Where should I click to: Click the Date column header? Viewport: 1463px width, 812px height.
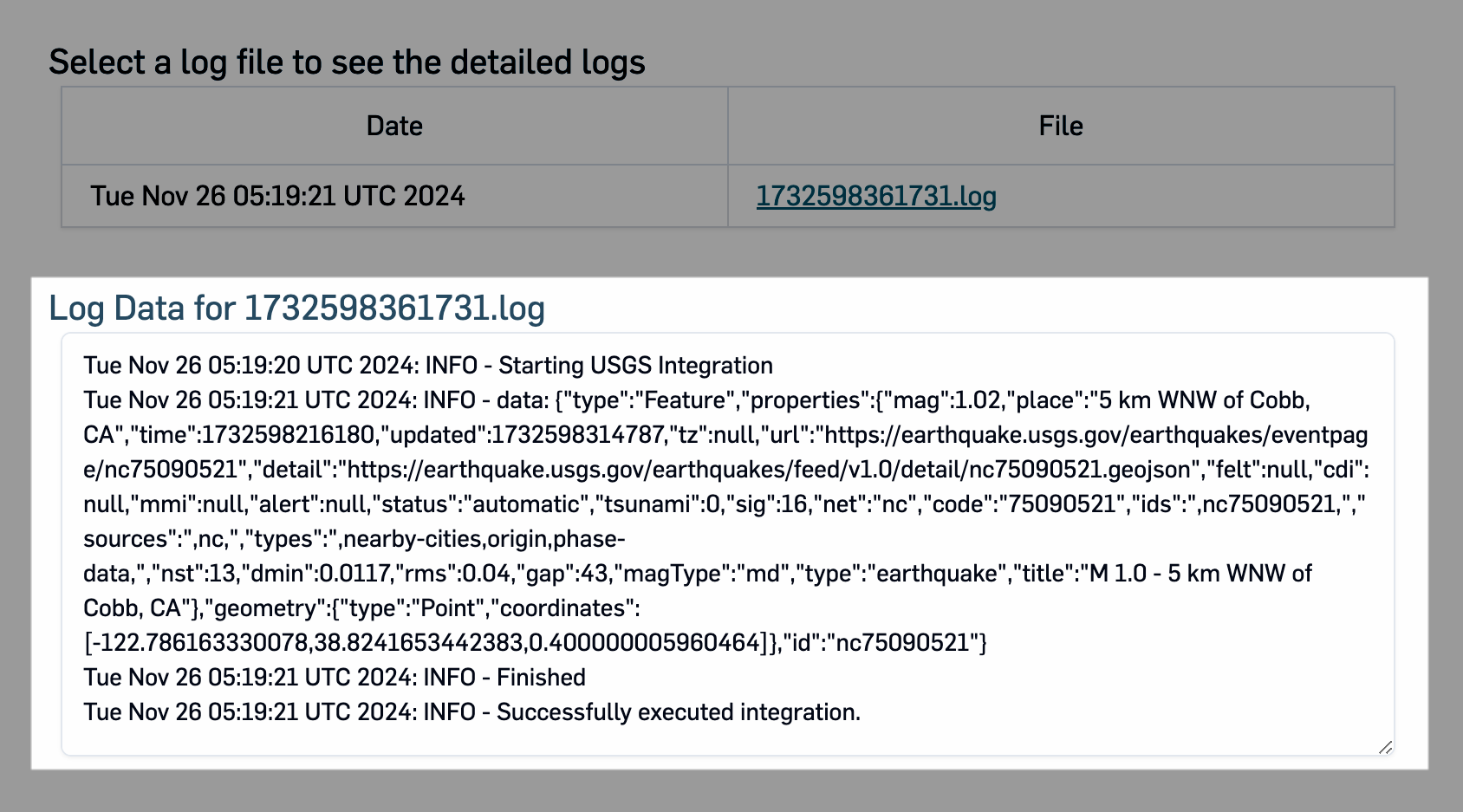pos(394,126)
